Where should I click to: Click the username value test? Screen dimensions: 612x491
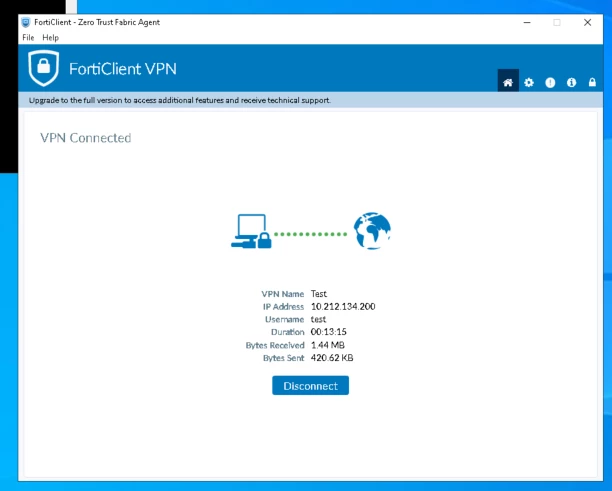pos(318,319)
